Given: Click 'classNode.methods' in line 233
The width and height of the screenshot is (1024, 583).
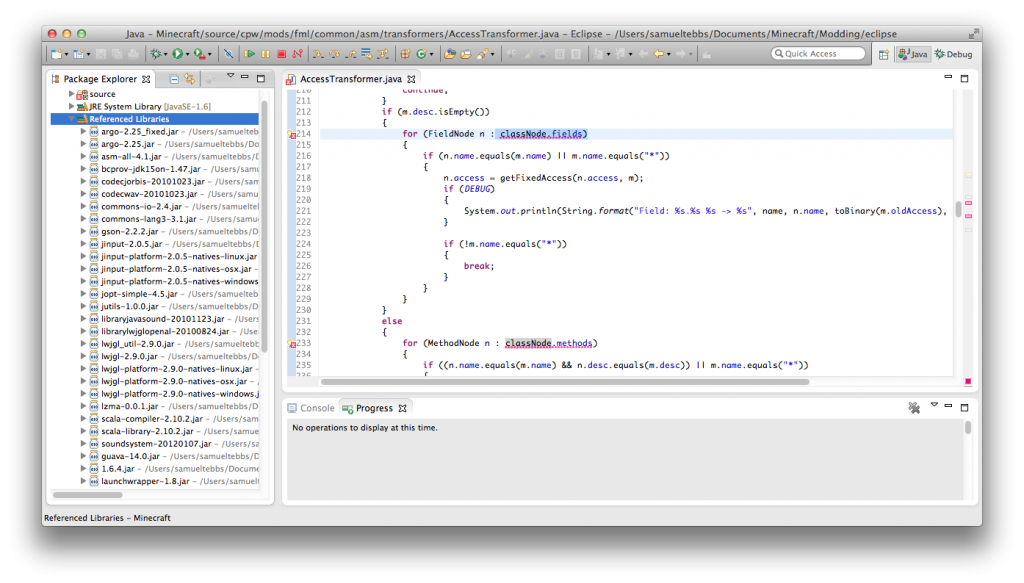Looking at the screenshot, I should click(x=549, y=343).
